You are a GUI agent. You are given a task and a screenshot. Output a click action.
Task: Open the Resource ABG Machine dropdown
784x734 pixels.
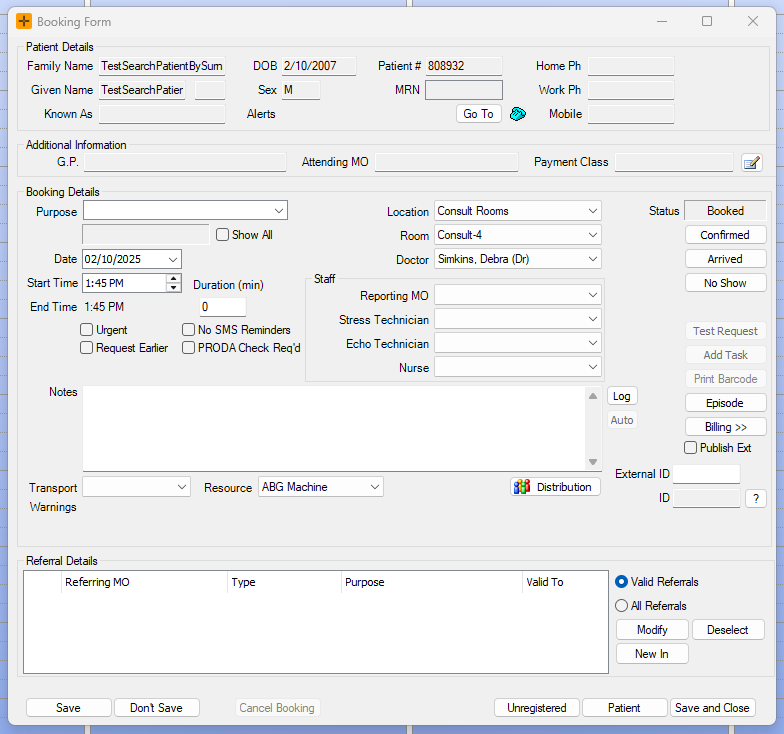(374, 487)
